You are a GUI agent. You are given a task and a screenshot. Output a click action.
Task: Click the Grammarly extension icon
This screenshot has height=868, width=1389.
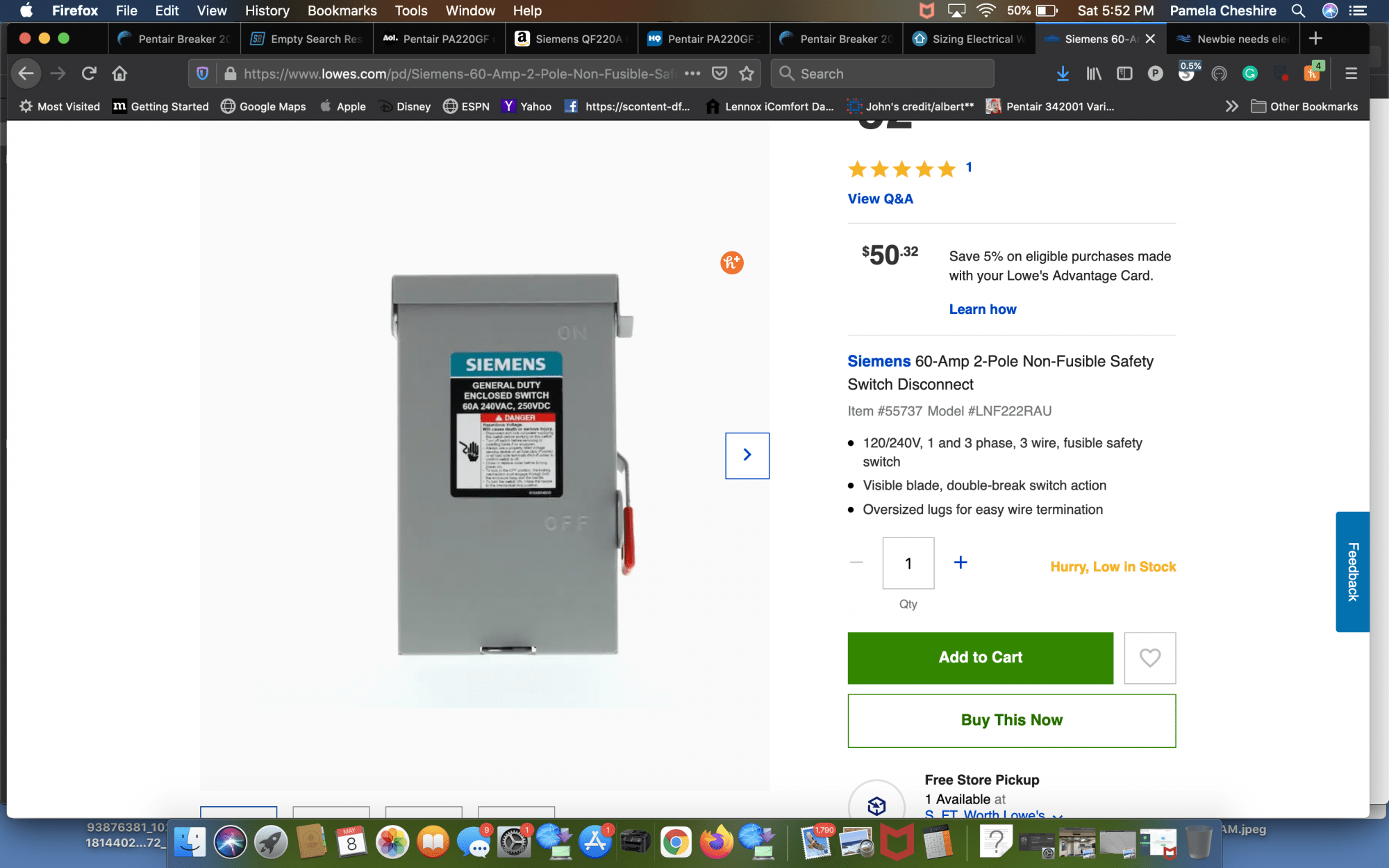[1250, 74]
